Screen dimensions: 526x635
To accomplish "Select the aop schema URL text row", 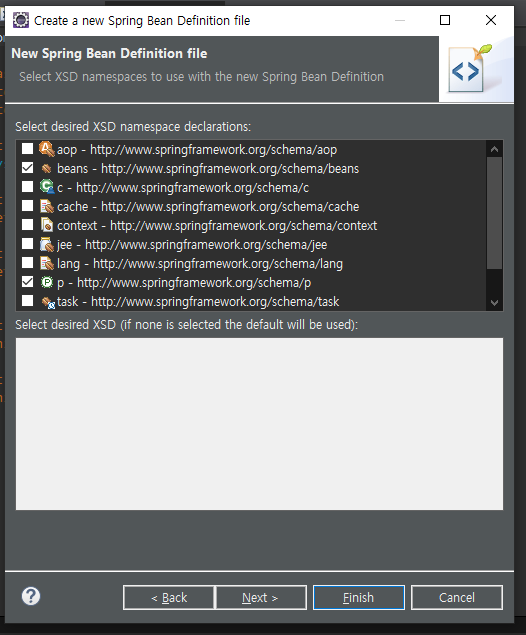I will (197, 150).
